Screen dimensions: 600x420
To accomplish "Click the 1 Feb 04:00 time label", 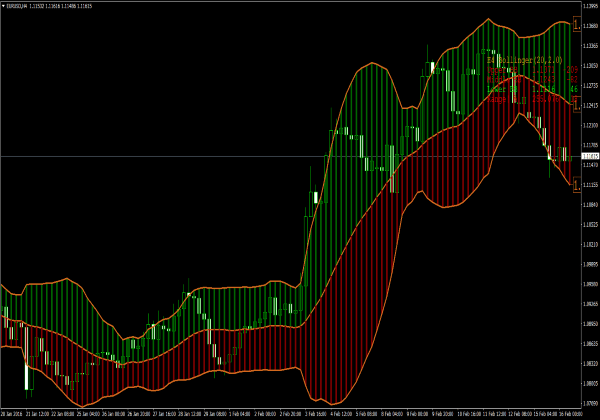I will click(240, 414).
